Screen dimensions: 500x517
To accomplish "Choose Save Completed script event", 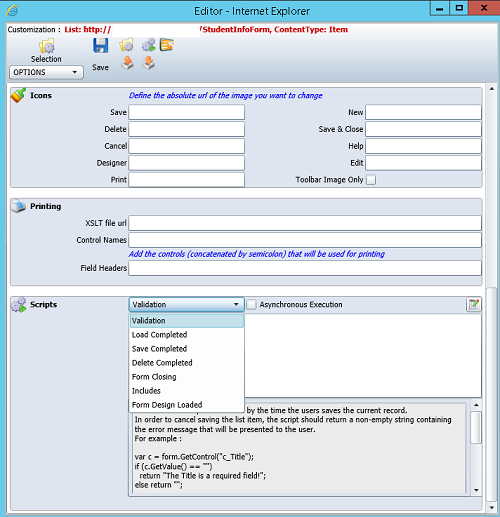I will 187,349.
